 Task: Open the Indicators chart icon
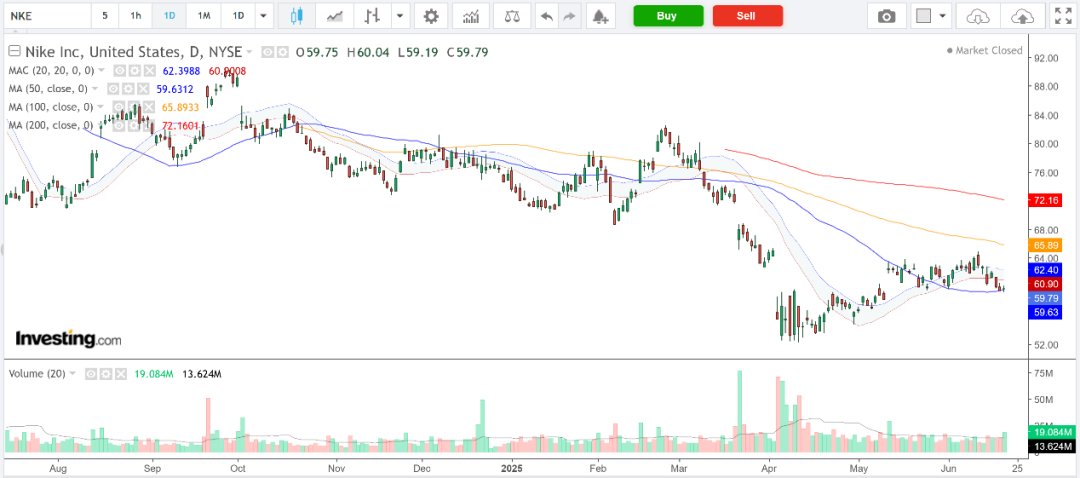coord(472,16)
